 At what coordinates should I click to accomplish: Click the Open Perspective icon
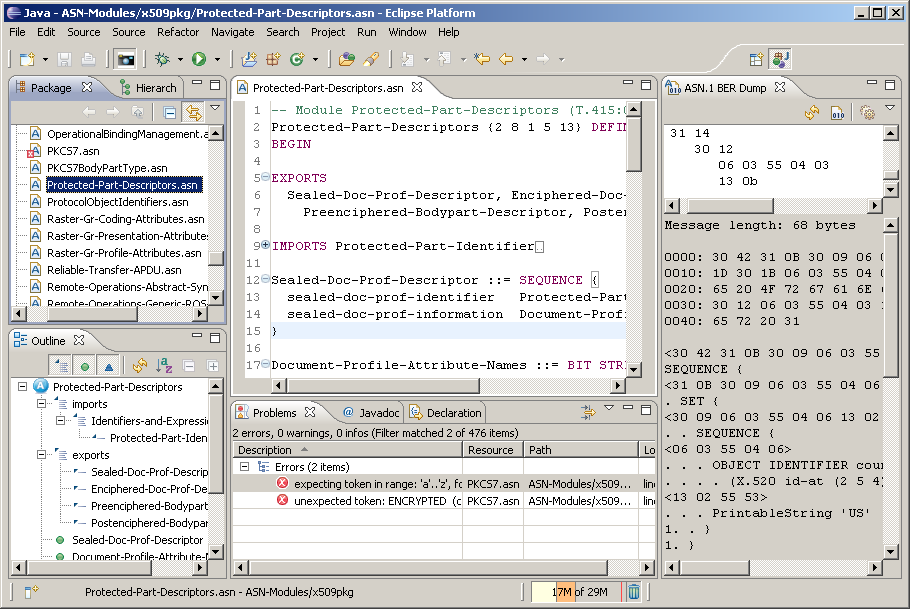coord(757,60)
